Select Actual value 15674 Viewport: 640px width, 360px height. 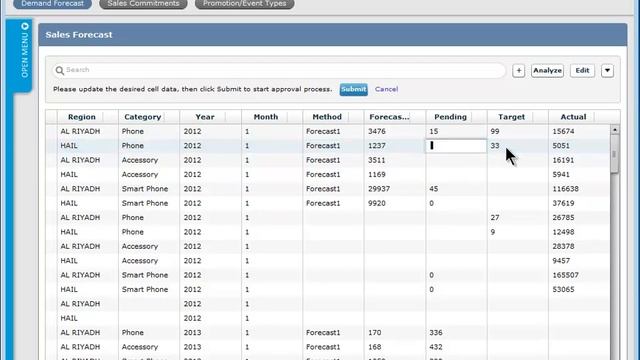click(563, 131)
